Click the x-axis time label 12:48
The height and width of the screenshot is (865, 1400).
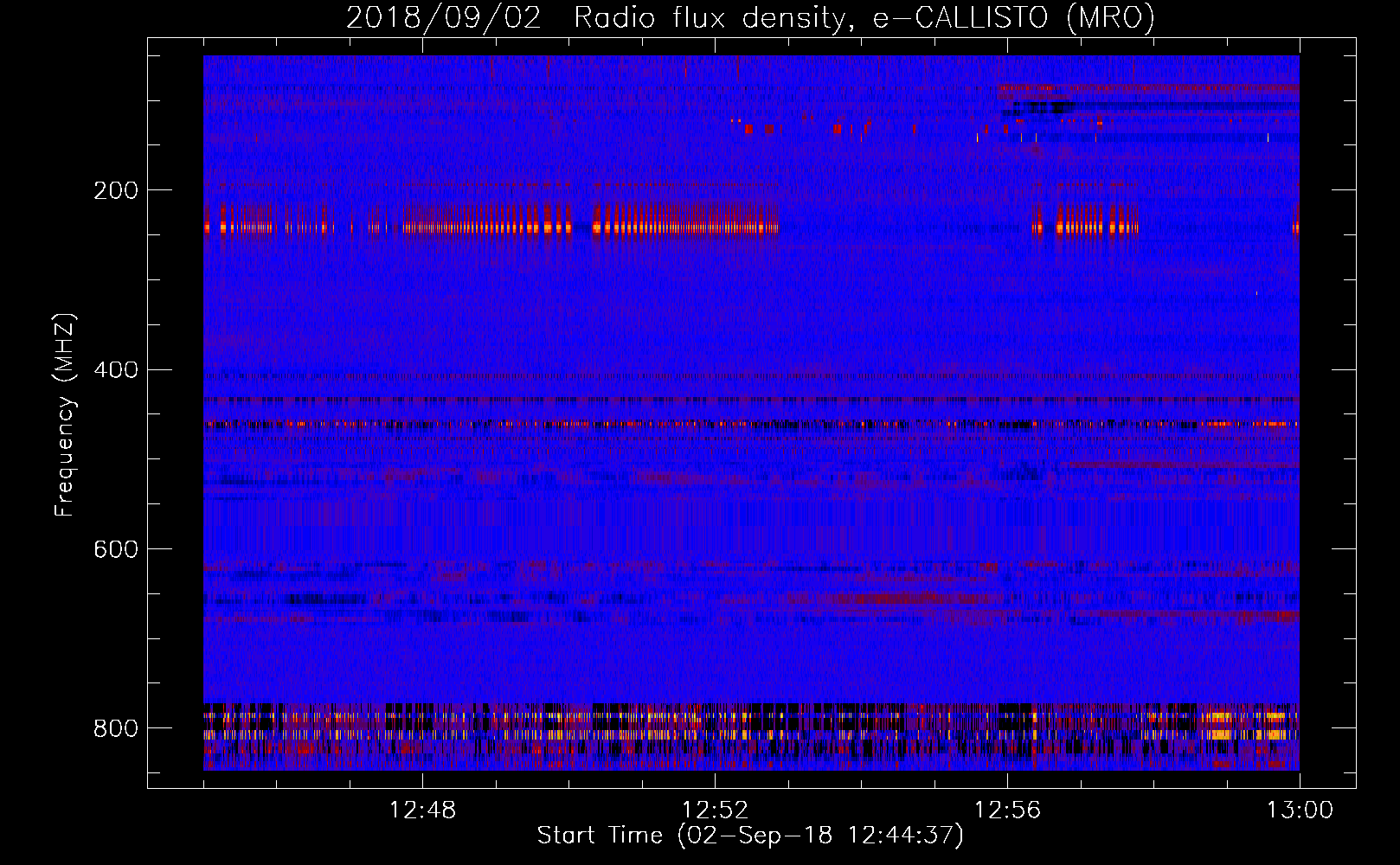[423, 811]
